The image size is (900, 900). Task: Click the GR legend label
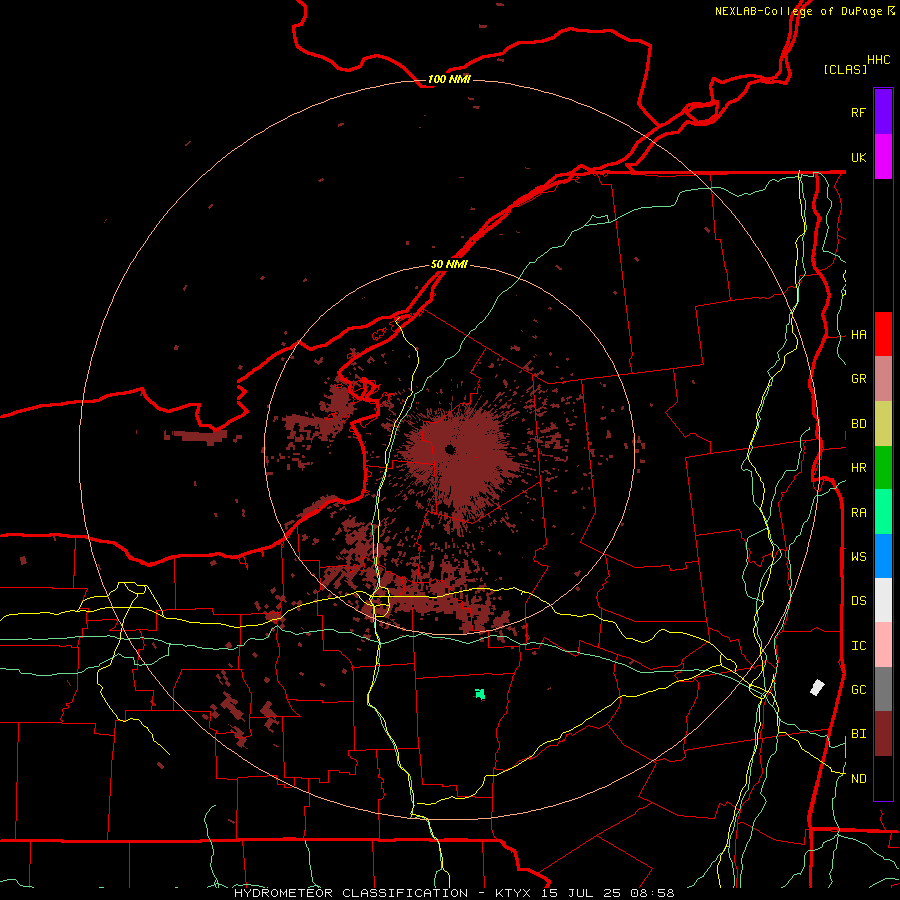click(859, 379)
